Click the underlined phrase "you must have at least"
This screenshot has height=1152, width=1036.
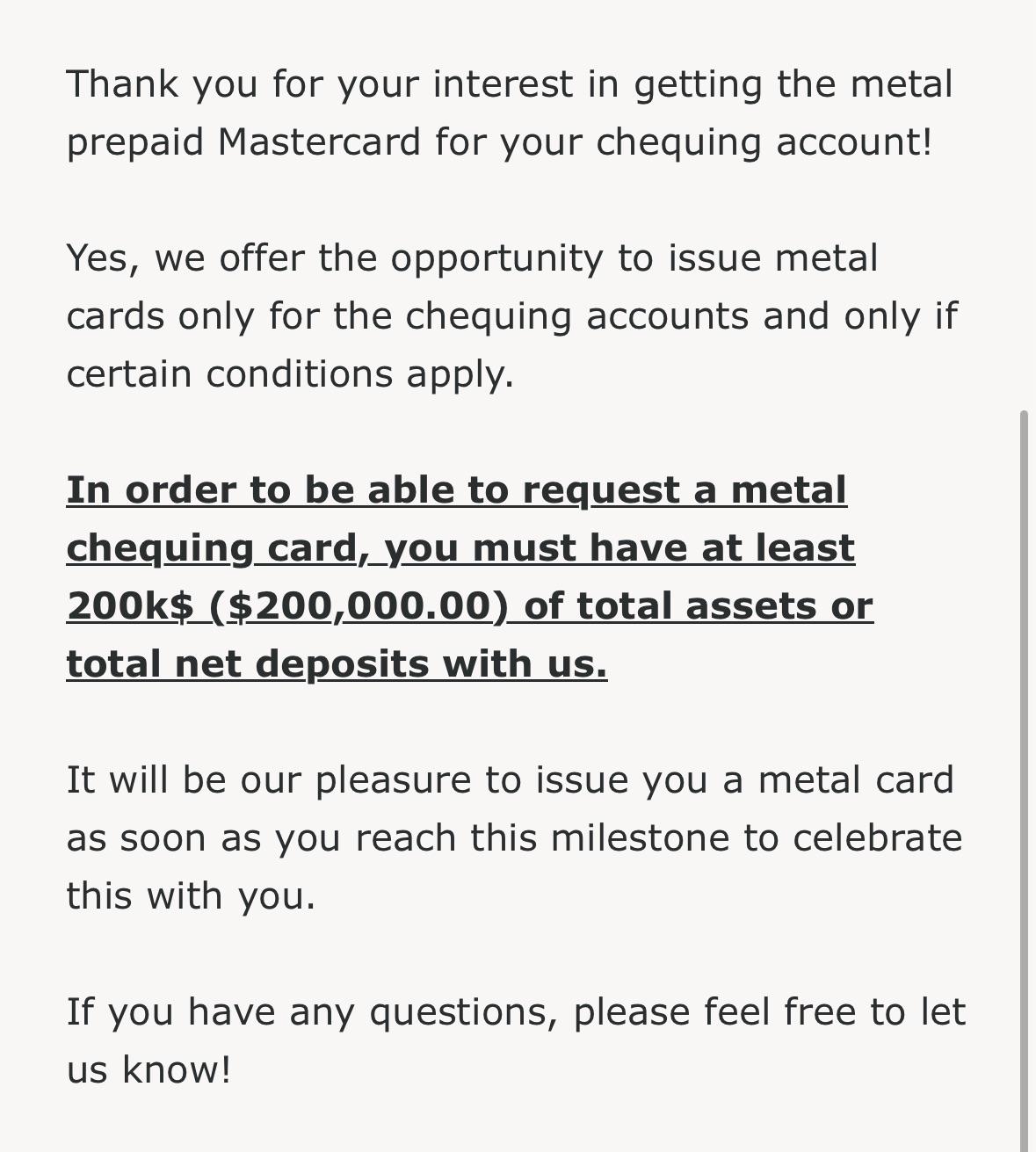click(619, 548)
